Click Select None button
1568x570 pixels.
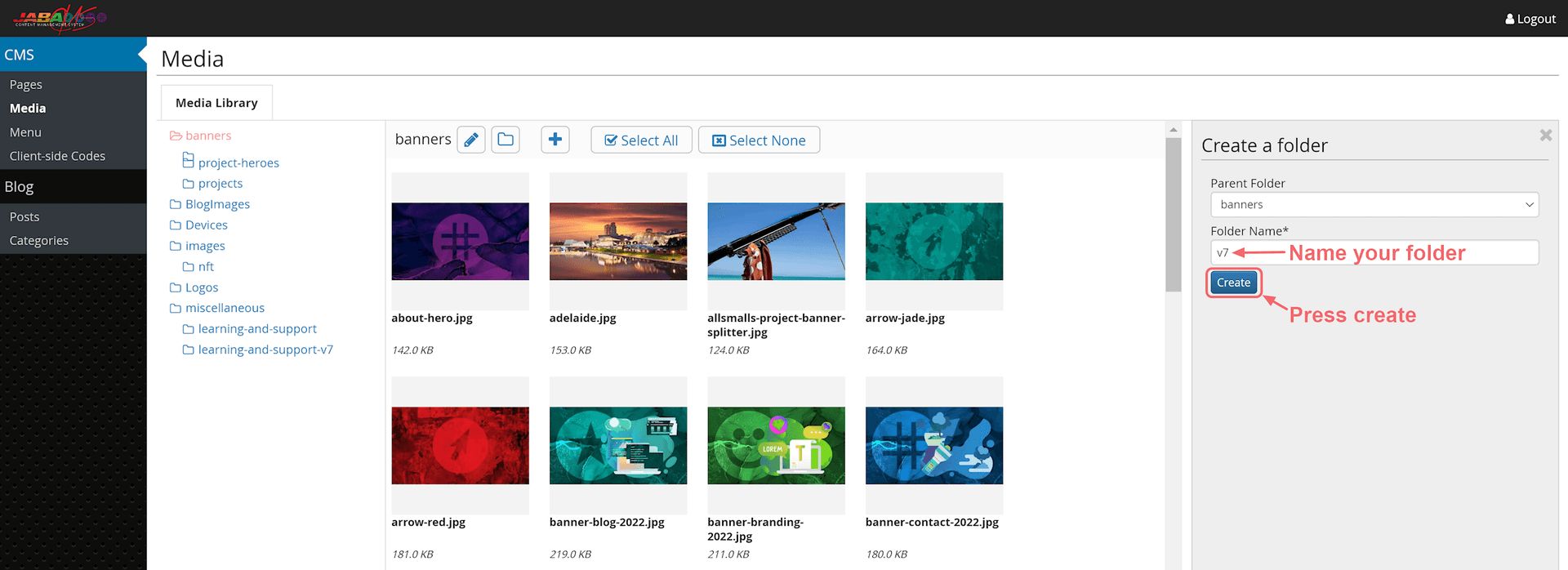pos(759,140)
